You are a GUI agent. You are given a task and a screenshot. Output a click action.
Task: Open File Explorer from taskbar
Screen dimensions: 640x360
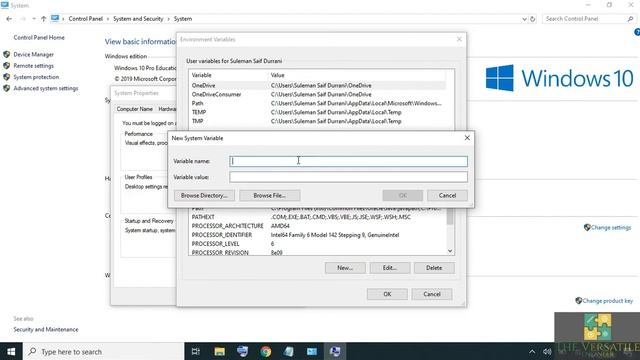(220, 351)
